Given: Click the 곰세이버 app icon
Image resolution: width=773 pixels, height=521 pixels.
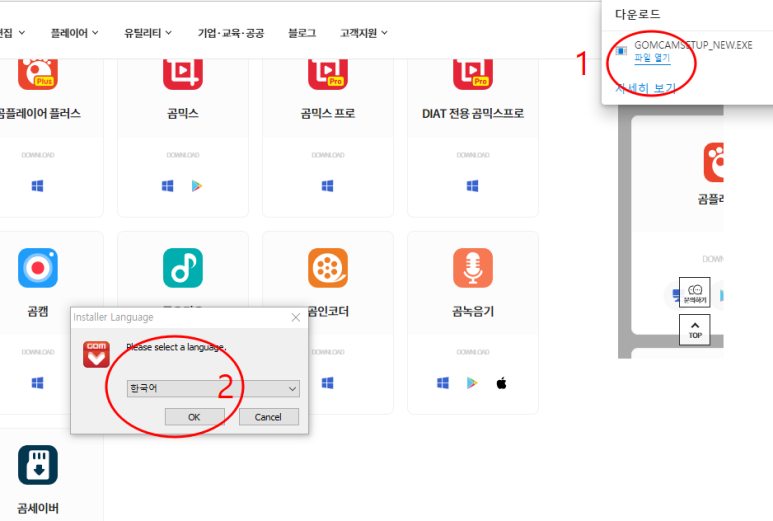Looking at the screenshot, I should 38,465.
